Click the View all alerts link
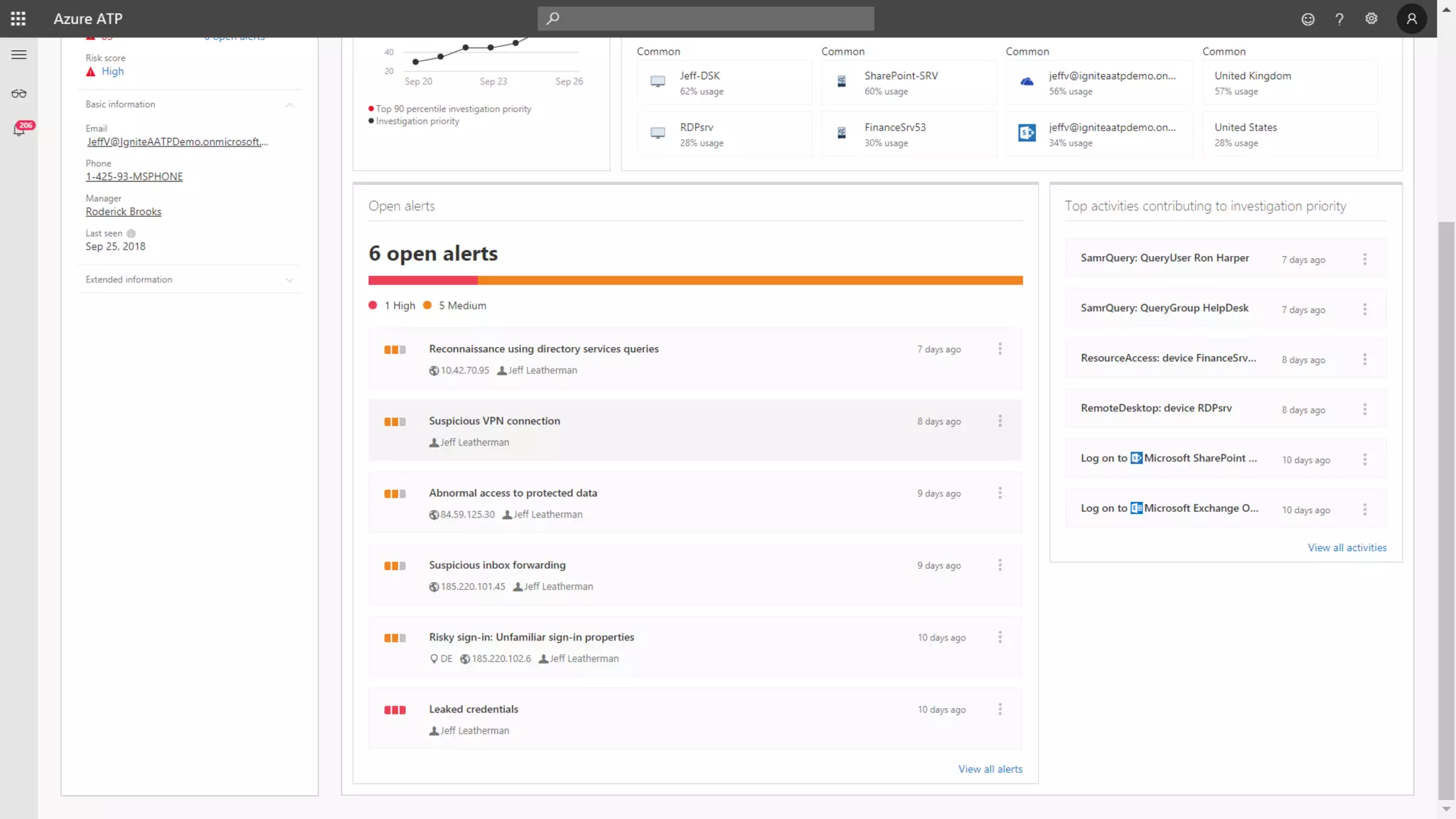The height and width of the screenshot is (819, 1456). 990,769
